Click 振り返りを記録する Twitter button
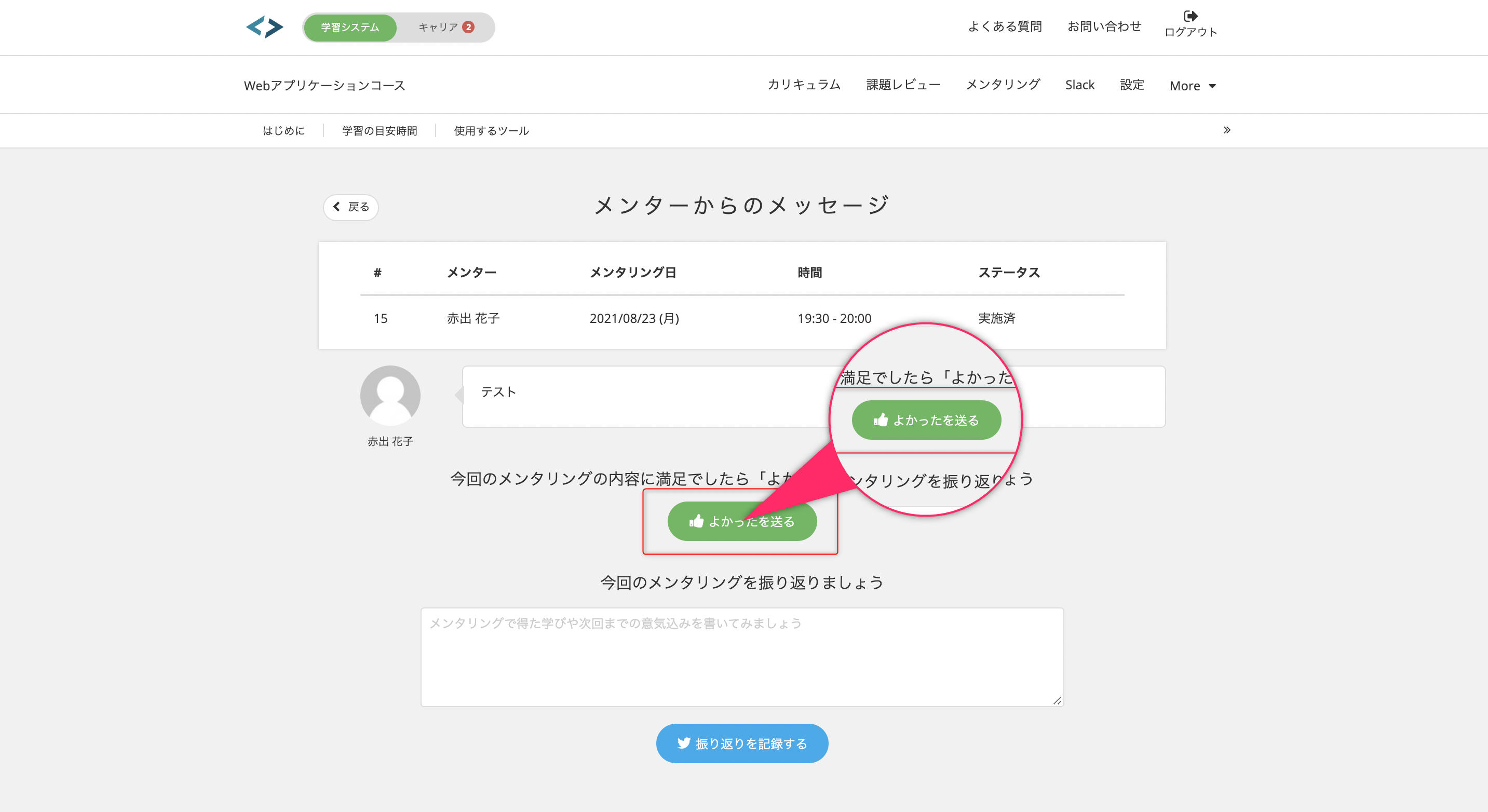 pyautogui.click(x=742, y=743)
